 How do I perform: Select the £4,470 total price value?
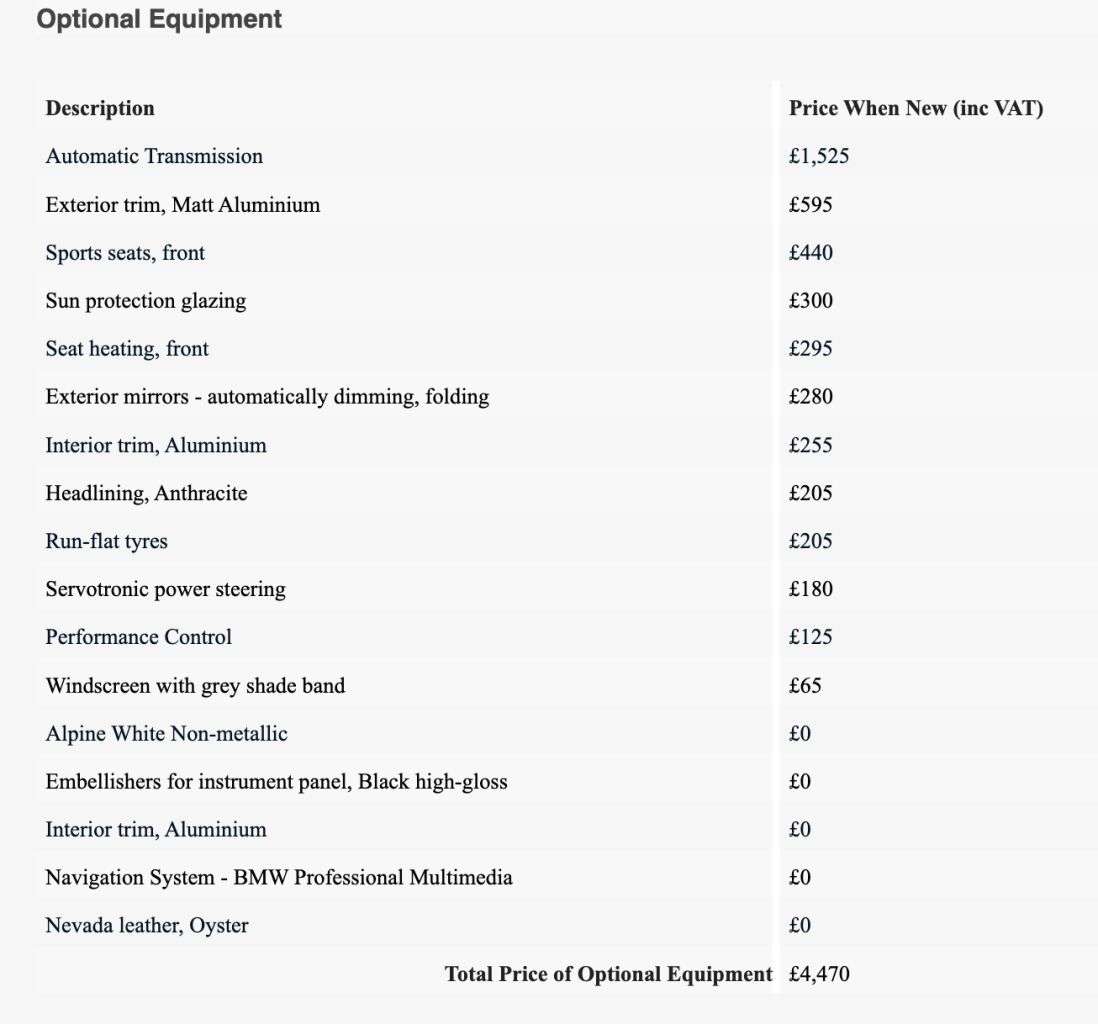click(819, 974)
